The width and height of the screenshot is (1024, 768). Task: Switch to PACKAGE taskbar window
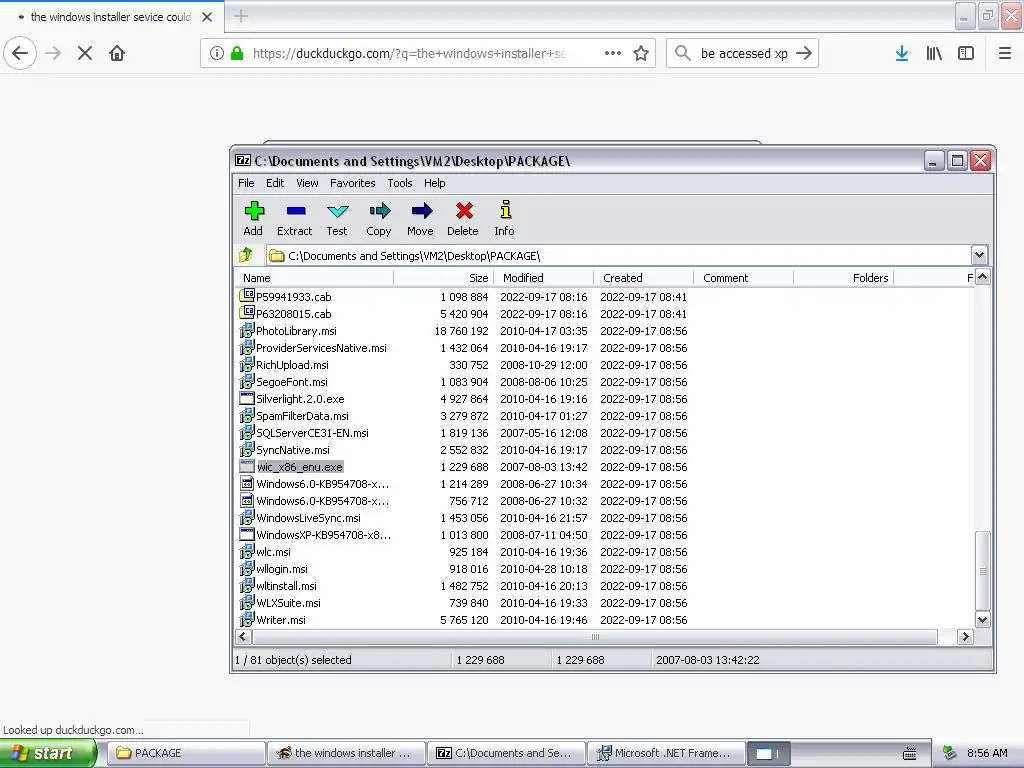coord(187,753)
